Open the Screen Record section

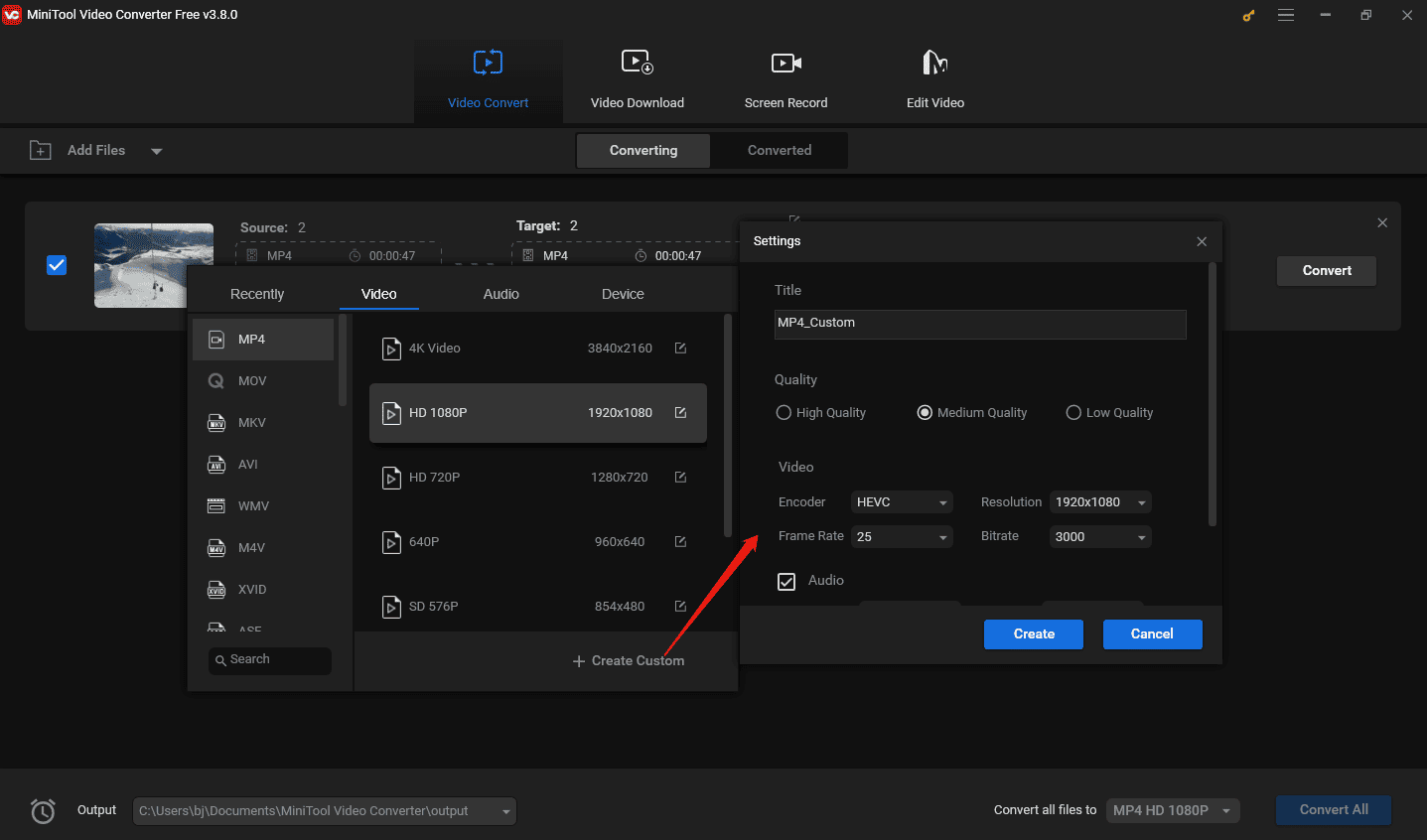[x=785, y=80]
